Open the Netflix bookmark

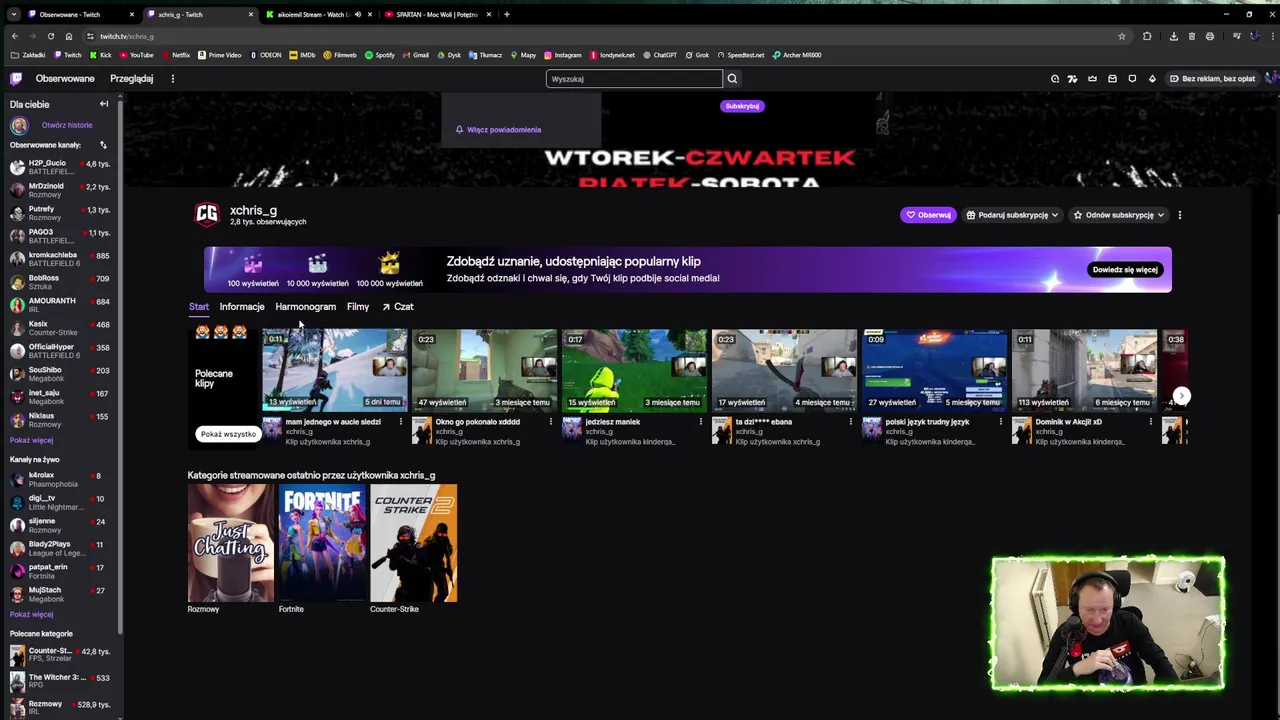[176, 55]
